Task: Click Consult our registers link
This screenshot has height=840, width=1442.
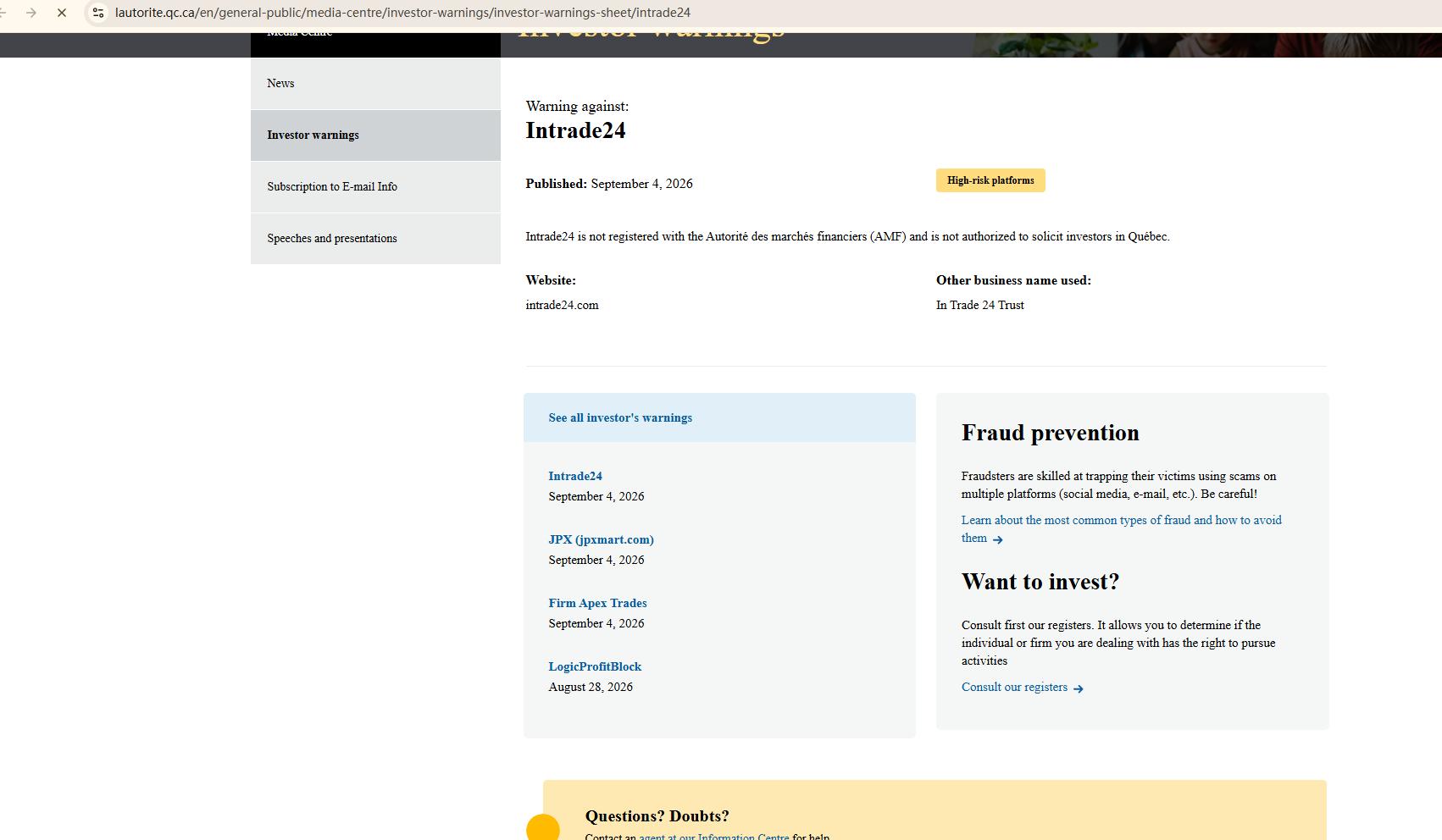Action: point(1014,687)
